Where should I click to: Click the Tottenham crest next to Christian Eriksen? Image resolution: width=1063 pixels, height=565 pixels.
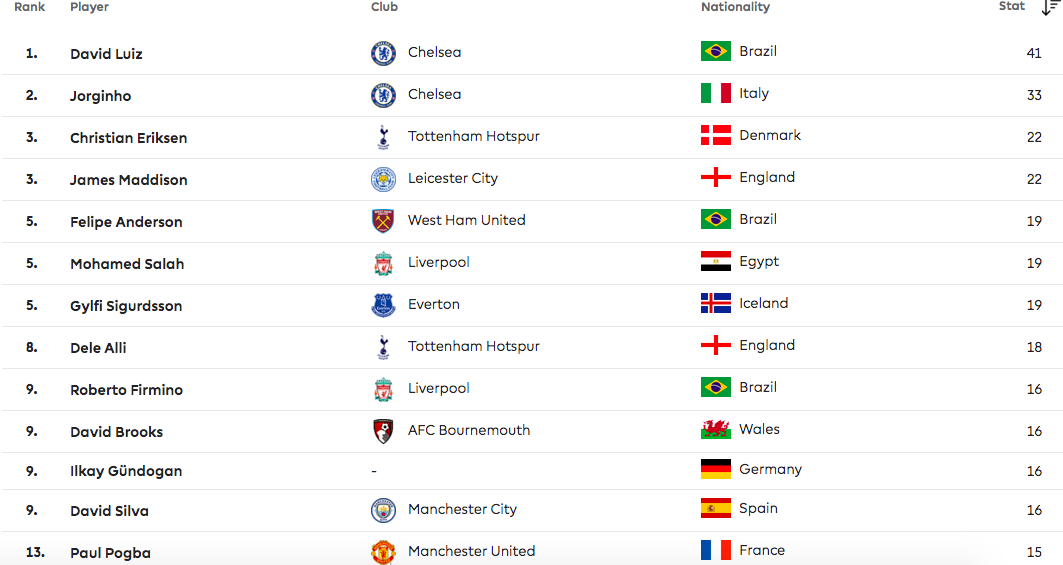click(x=383, y=137)
